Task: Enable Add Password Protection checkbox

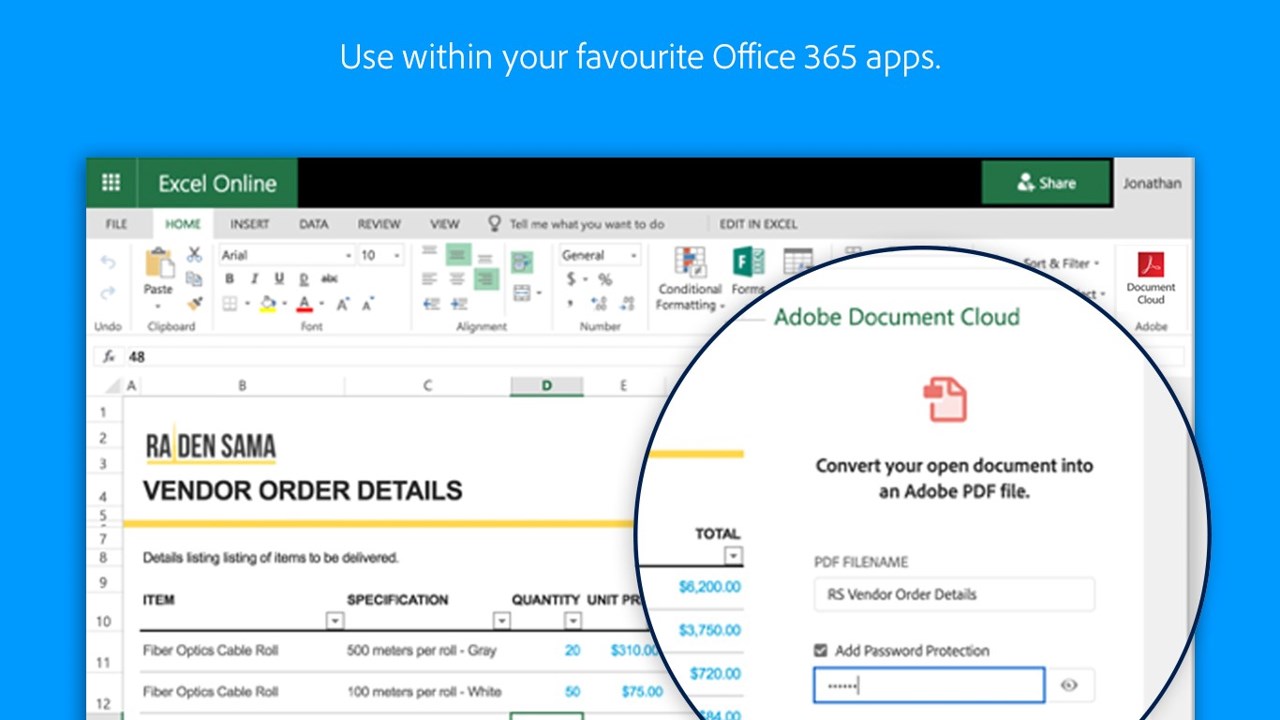Action: pos(821,650)
